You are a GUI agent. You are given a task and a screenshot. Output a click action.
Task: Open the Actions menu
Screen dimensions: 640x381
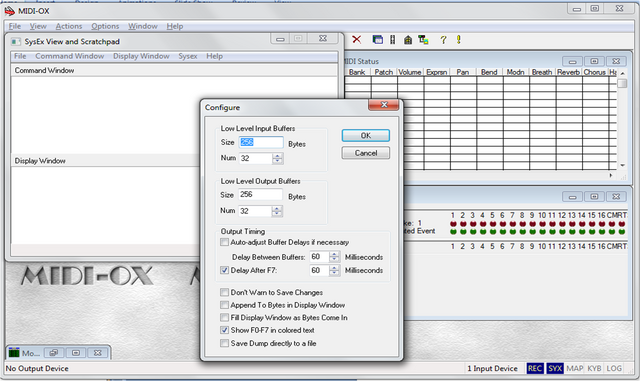point(69,26)
